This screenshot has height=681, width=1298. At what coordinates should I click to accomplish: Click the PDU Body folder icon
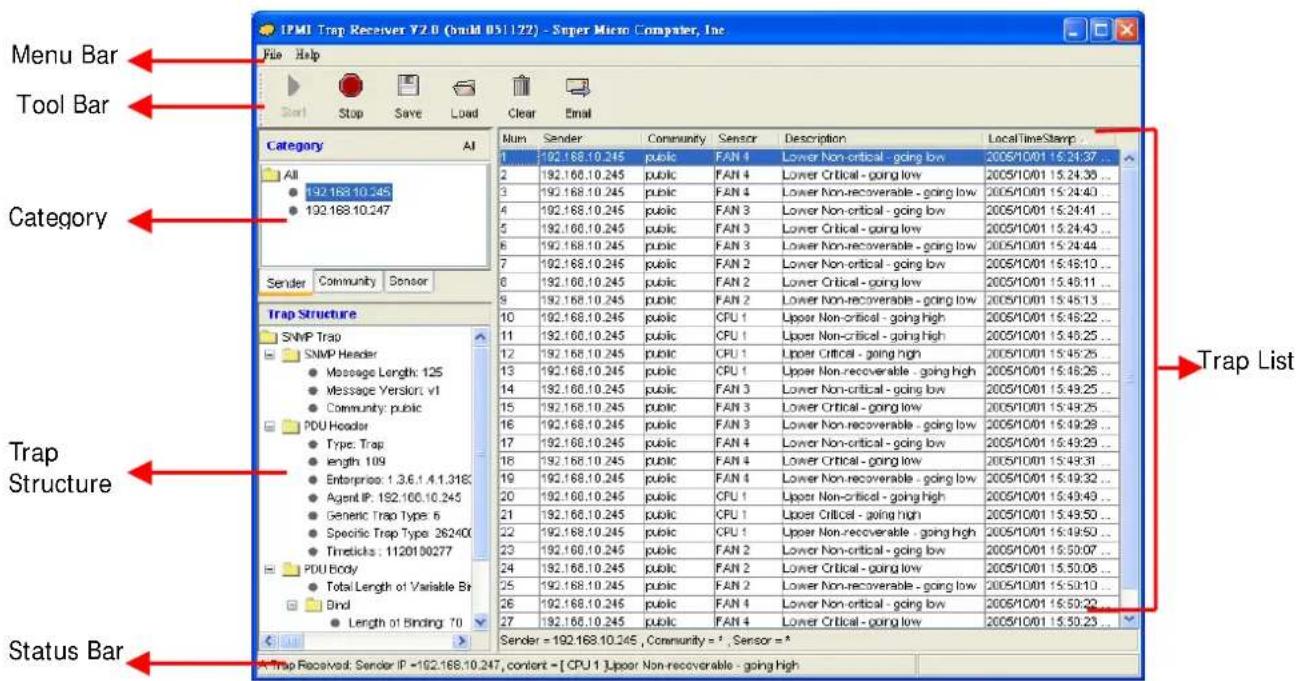[293, 569]
